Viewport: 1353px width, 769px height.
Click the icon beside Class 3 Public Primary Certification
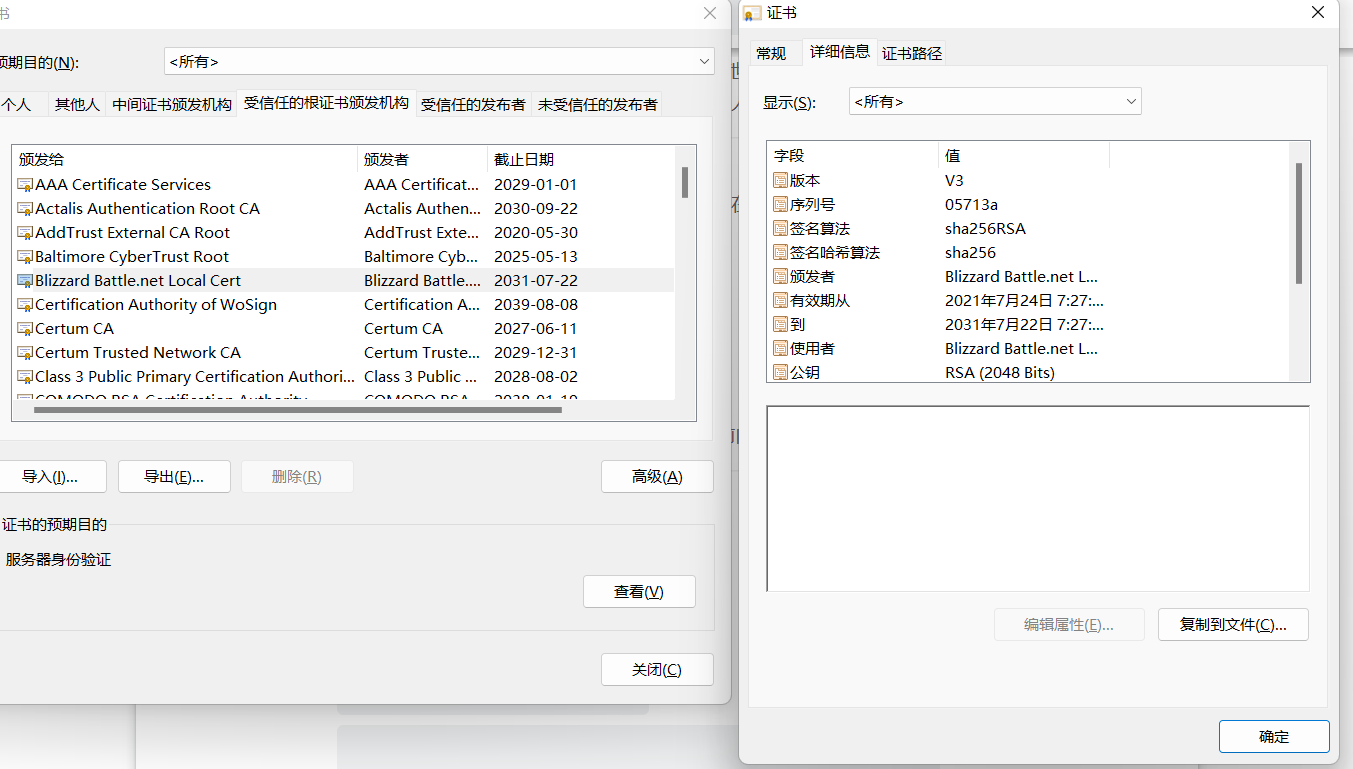point(25,377)
